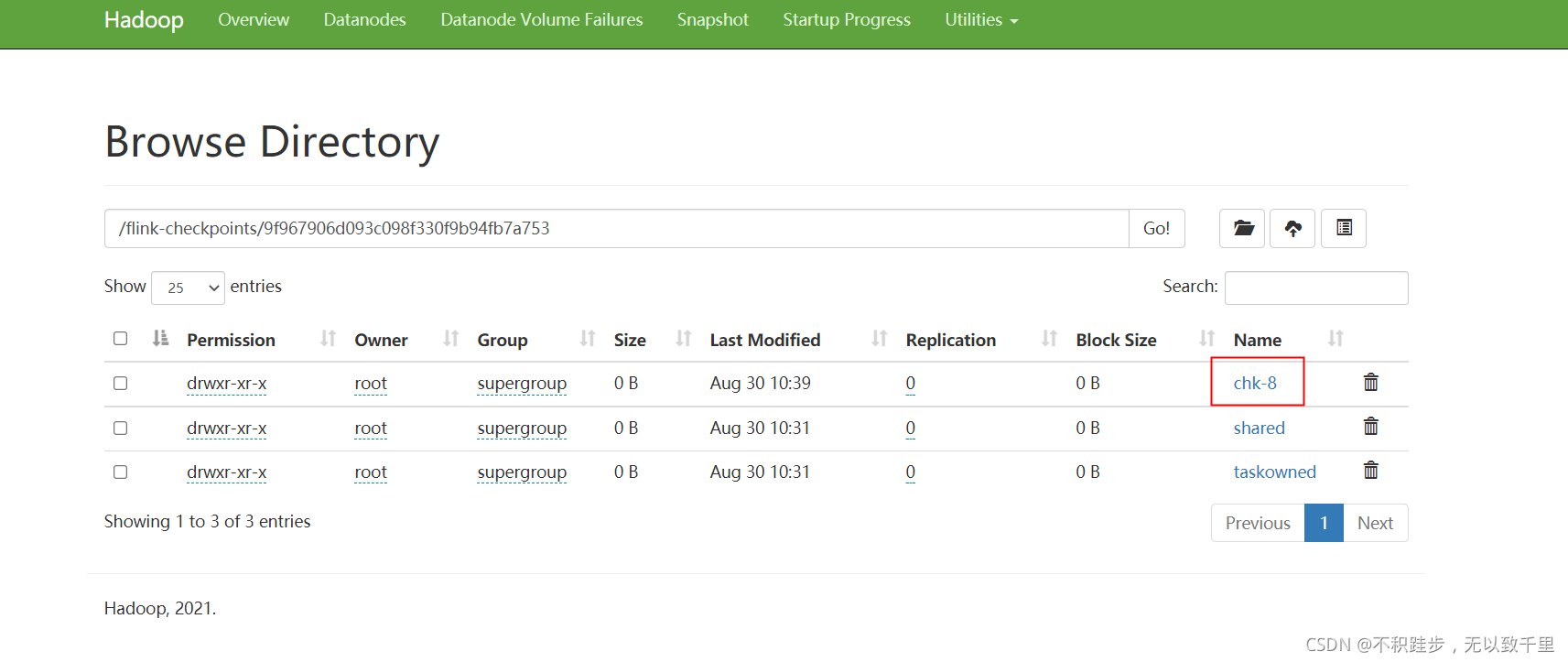Image resolution: width=1568 pixels, height=662 pixels.
Task: Click owner root in chk-8 row
Action: click(371, 383)
